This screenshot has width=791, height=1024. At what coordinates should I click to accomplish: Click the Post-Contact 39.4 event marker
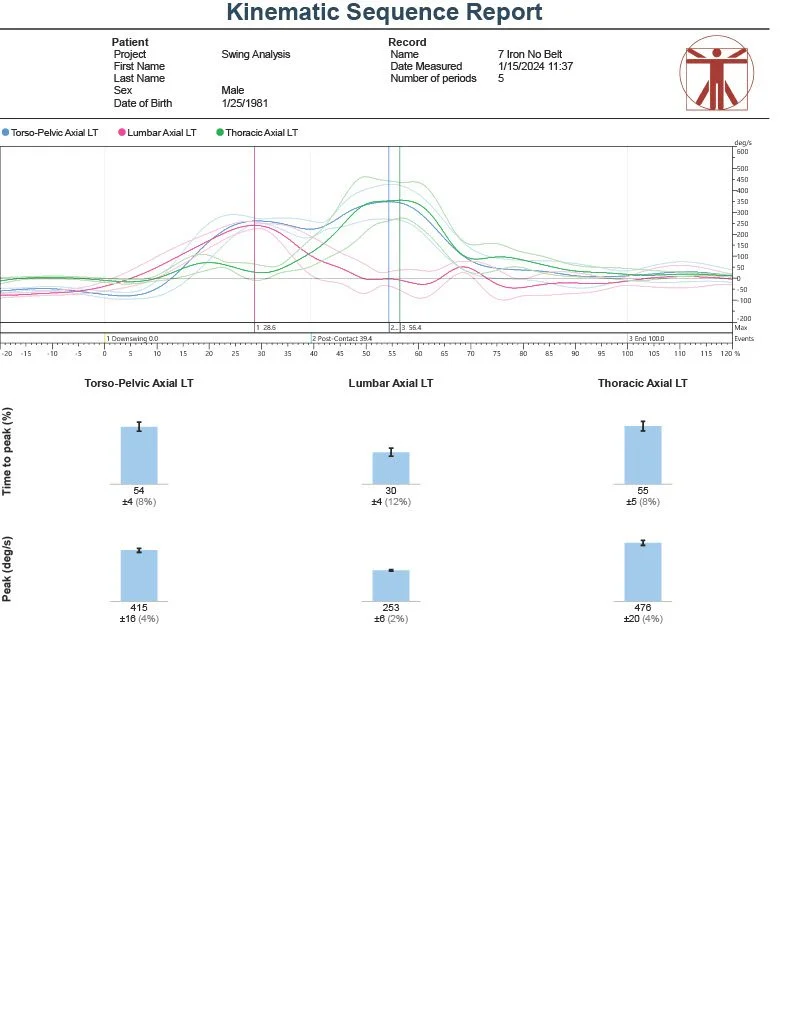click(342, 339)
